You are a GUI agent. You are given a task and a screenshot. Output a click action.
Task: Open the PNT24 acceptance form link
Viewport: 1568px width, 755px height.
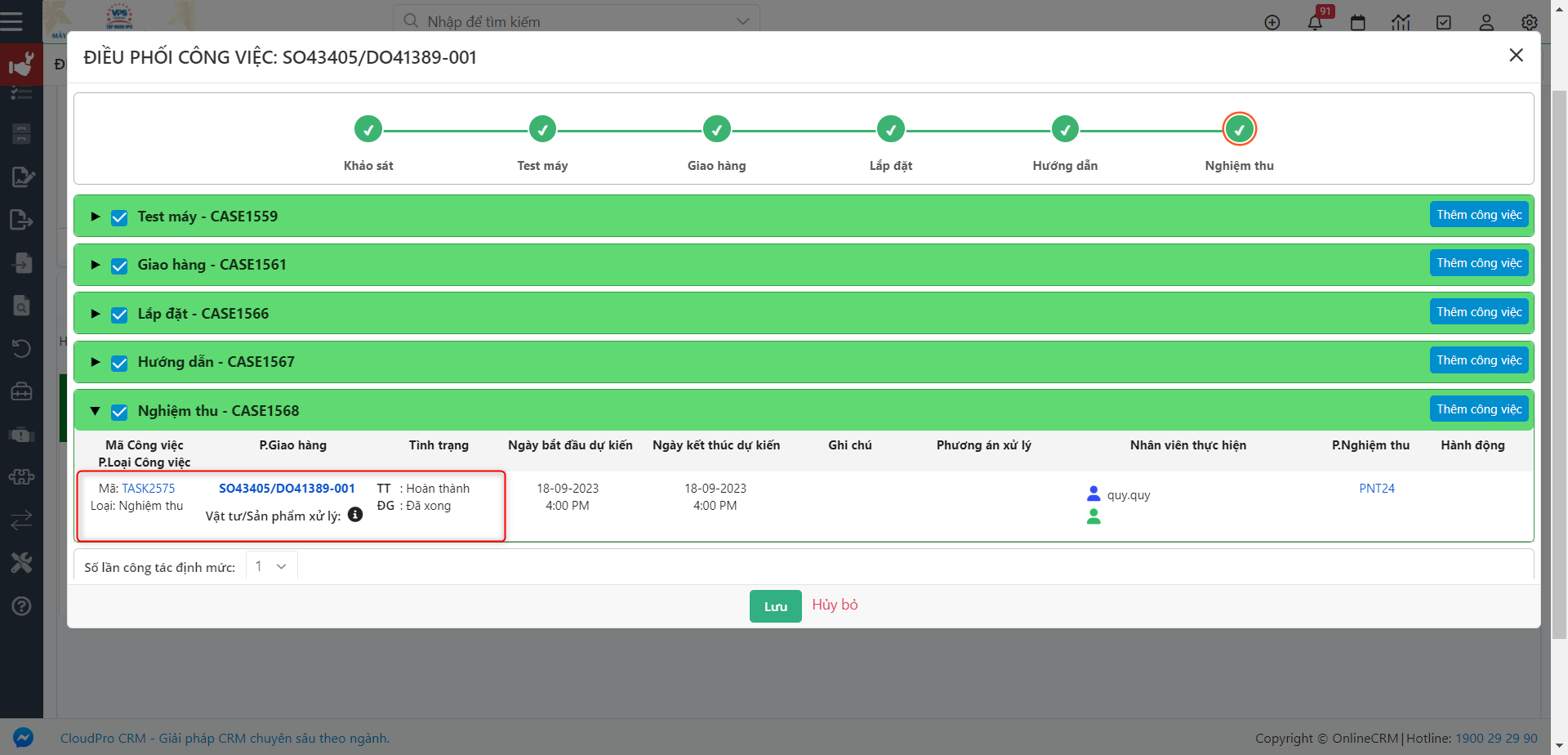(1377, 489)
